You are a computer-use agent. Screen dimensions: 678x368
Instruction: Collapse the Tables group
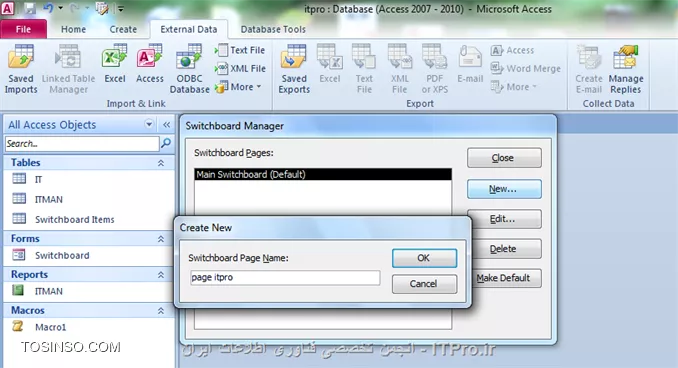[160, 163]
